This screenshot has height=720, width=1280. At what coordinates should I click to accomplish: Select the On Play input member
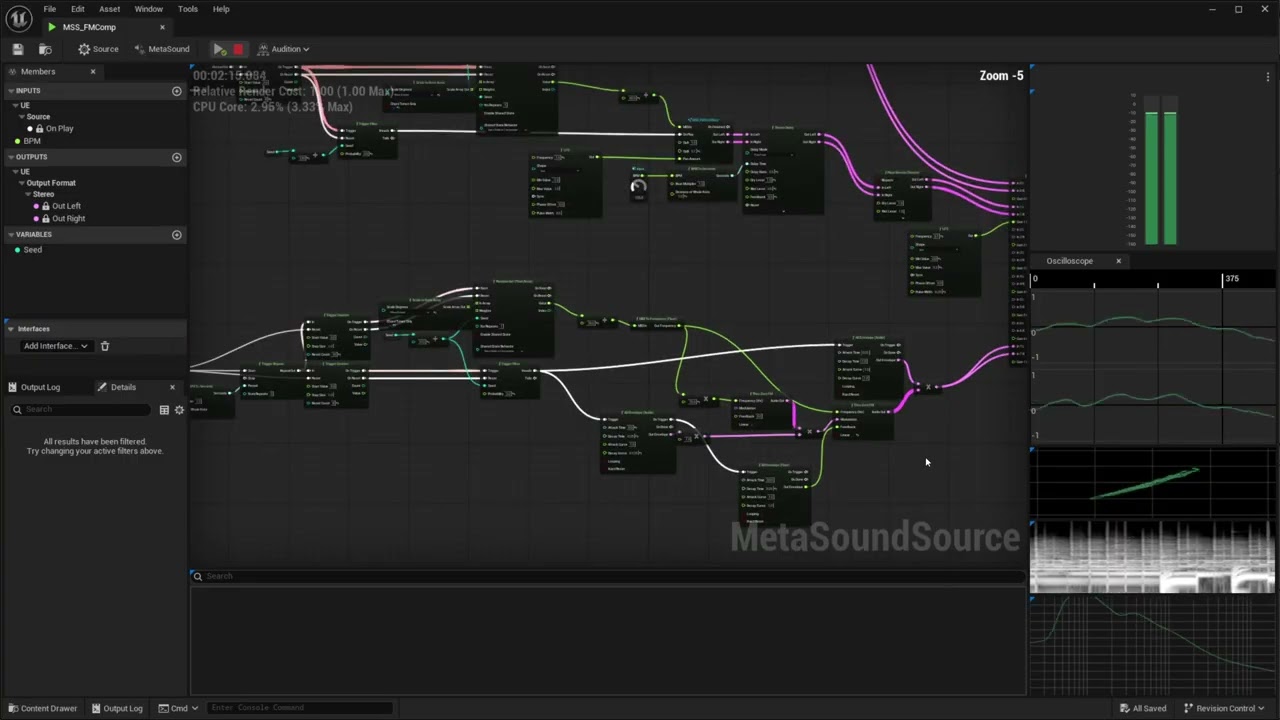click(x=59, y=129)
